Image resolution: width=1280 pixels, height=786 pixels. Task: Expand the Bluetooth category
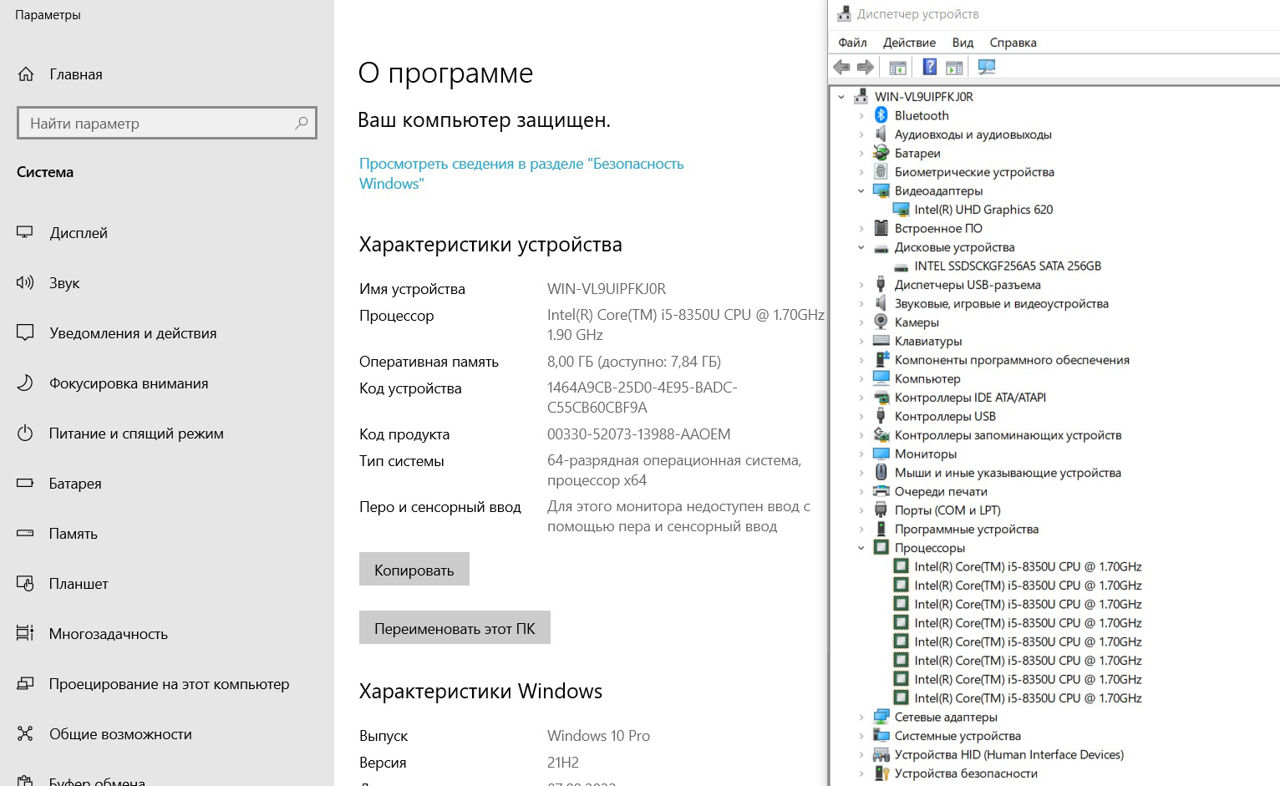pos(861,116)
